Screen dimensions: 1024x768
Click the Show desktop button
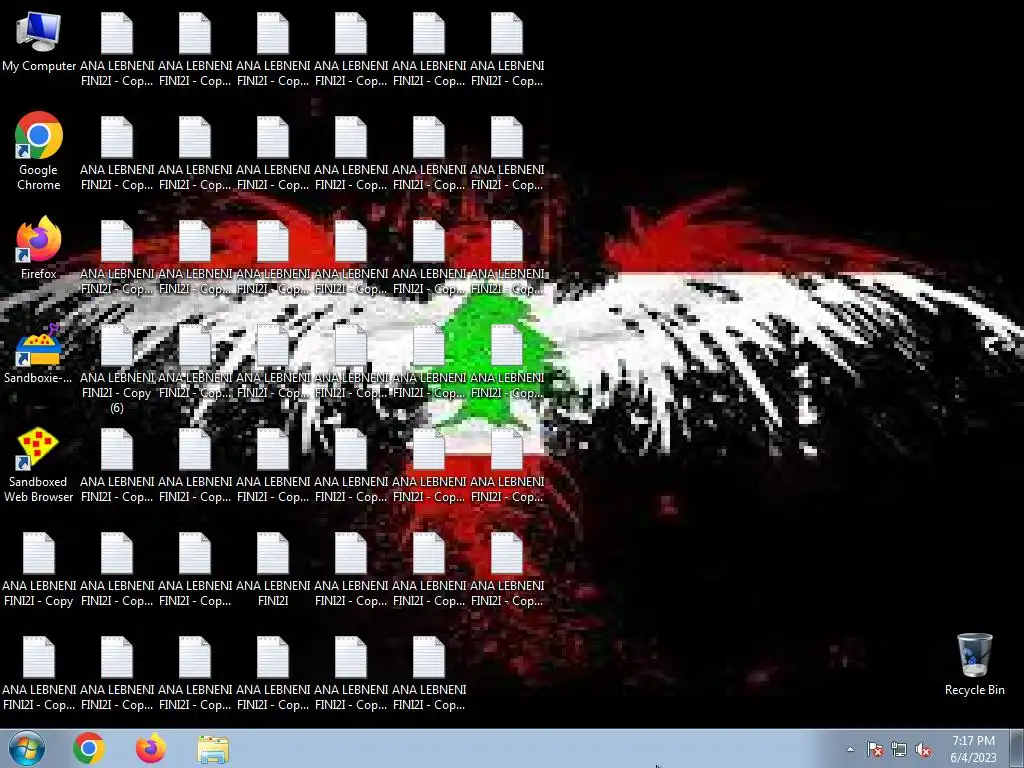[x=1017, y=749]
